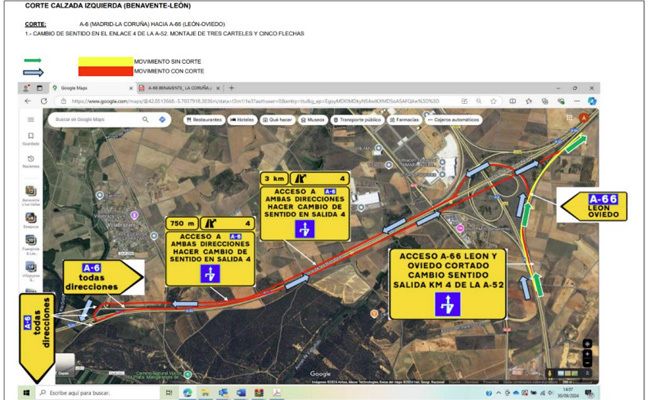Click the Farmacias chip button
Image resolution: width=650 pixels, height=400 pixels.
click(x=403, y=119)
